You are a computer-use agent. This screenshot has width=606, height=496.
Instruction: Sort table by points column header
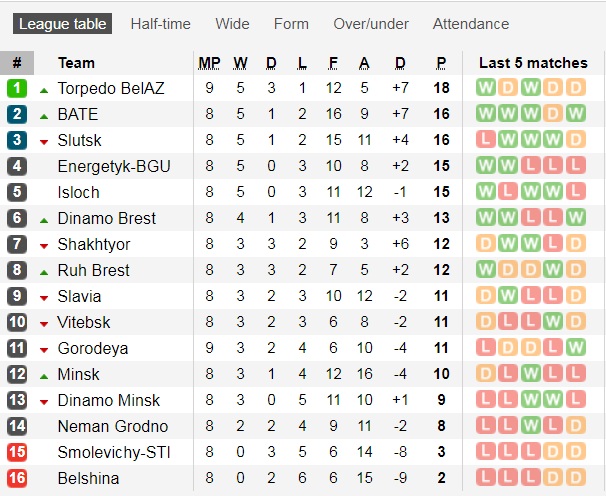[441, 63]
